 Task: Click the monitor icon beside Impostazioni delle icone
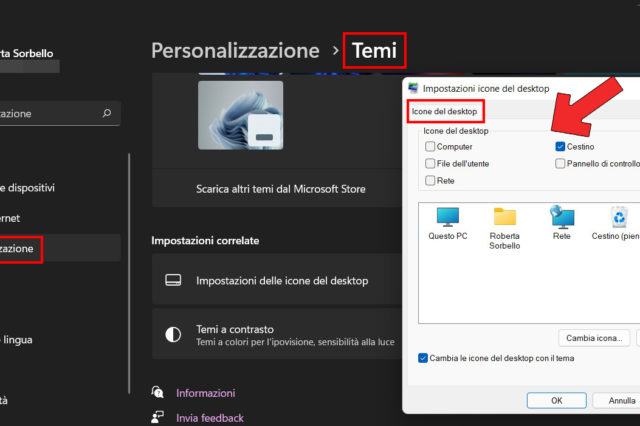pos(173,280)
